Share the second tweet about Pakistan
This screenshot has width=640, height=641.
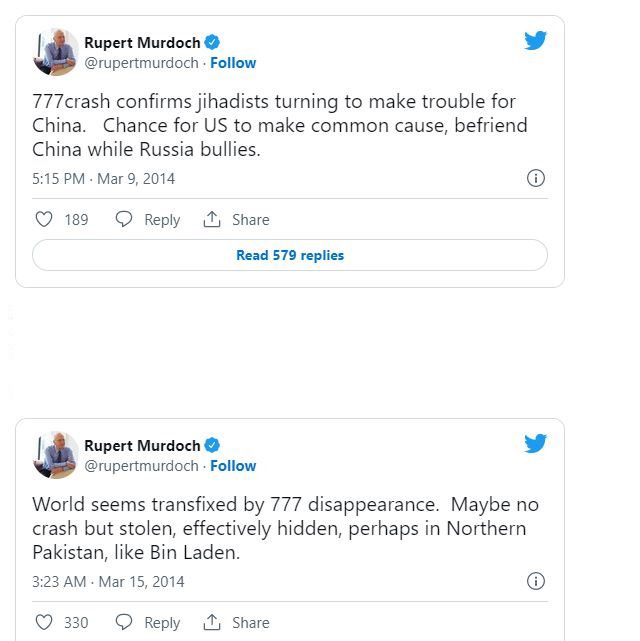tap(237, 622)
